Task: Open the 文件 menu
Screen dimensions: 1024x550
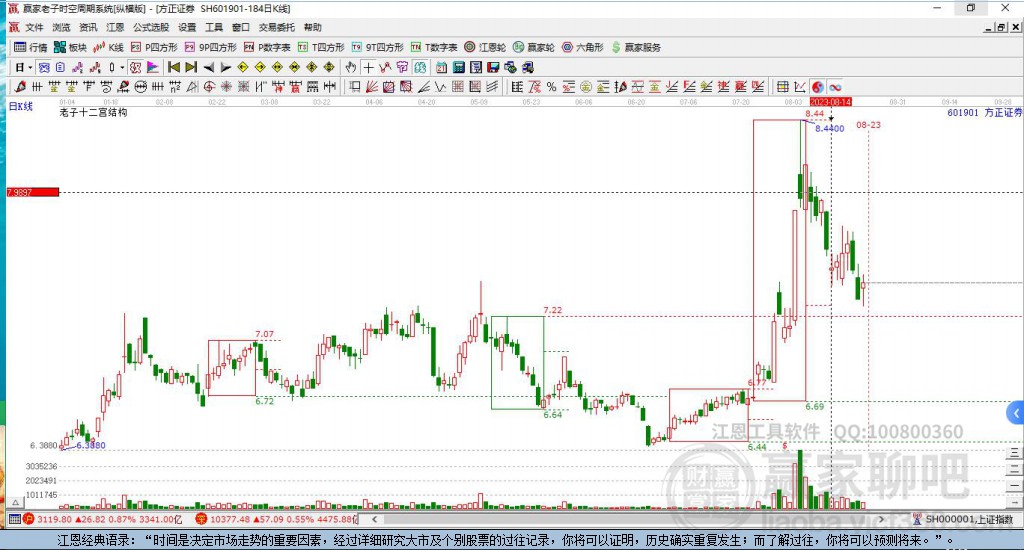Action: [34, 27]
